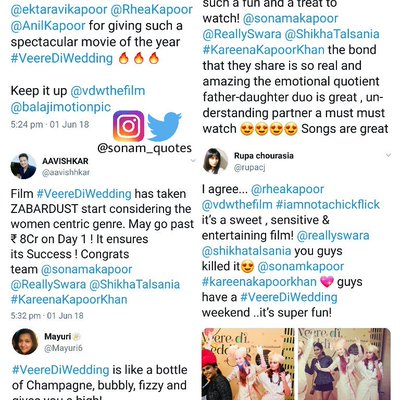This screenshot has height=400, width=400.
Task: View right Veere Di Wedding photo
Action: tap(344, 364)
